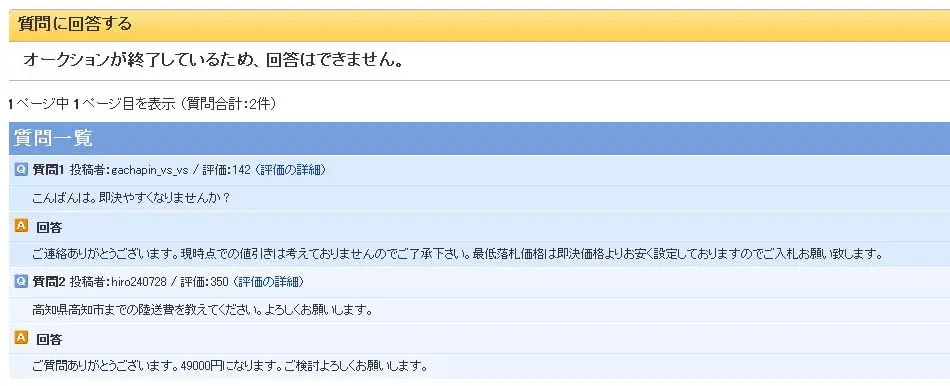Click answer mentioning 49000円になります

click(x=230, y=366)
